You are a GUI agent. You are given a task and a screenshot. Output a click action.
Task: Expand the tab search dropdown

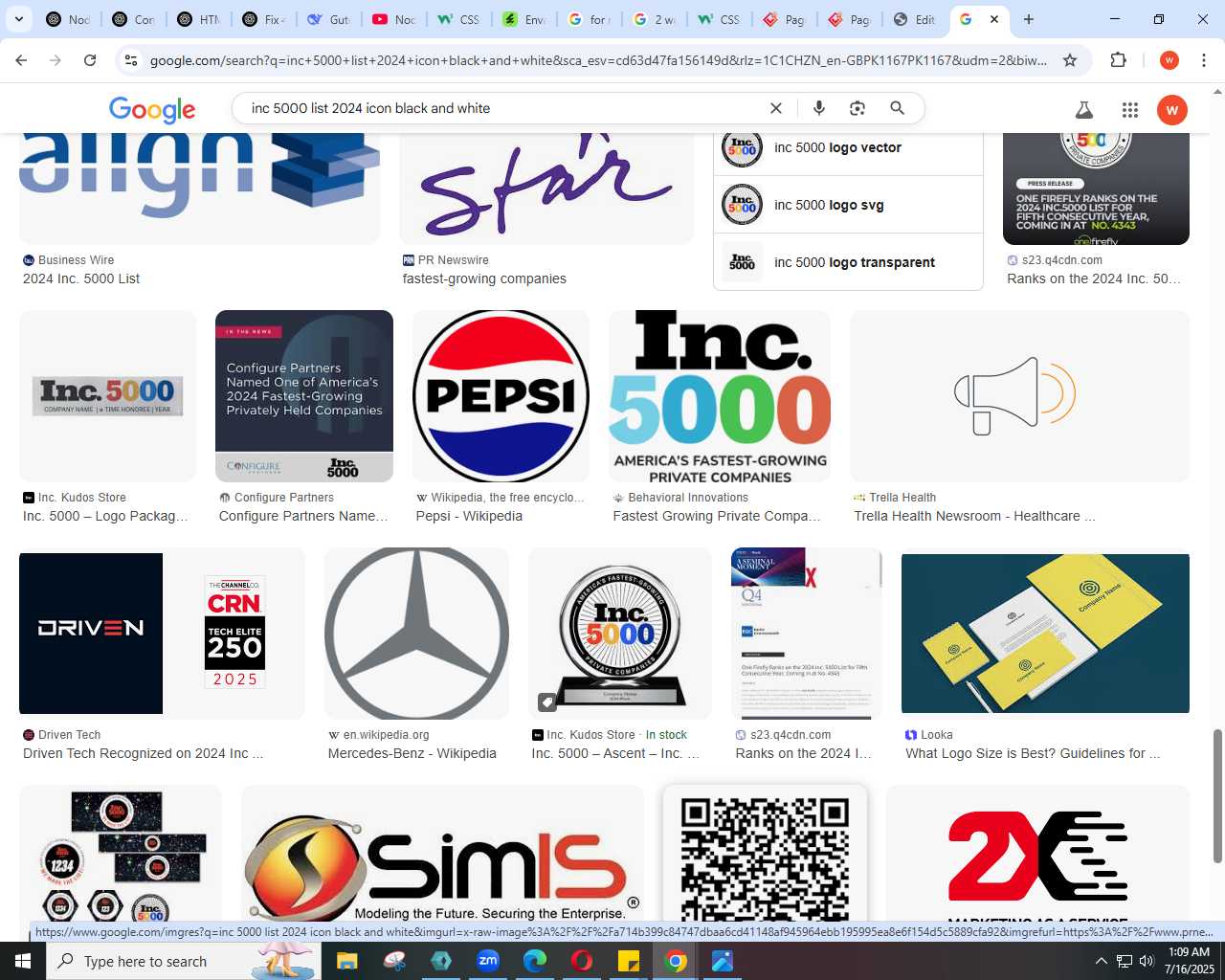pos(18,19)
